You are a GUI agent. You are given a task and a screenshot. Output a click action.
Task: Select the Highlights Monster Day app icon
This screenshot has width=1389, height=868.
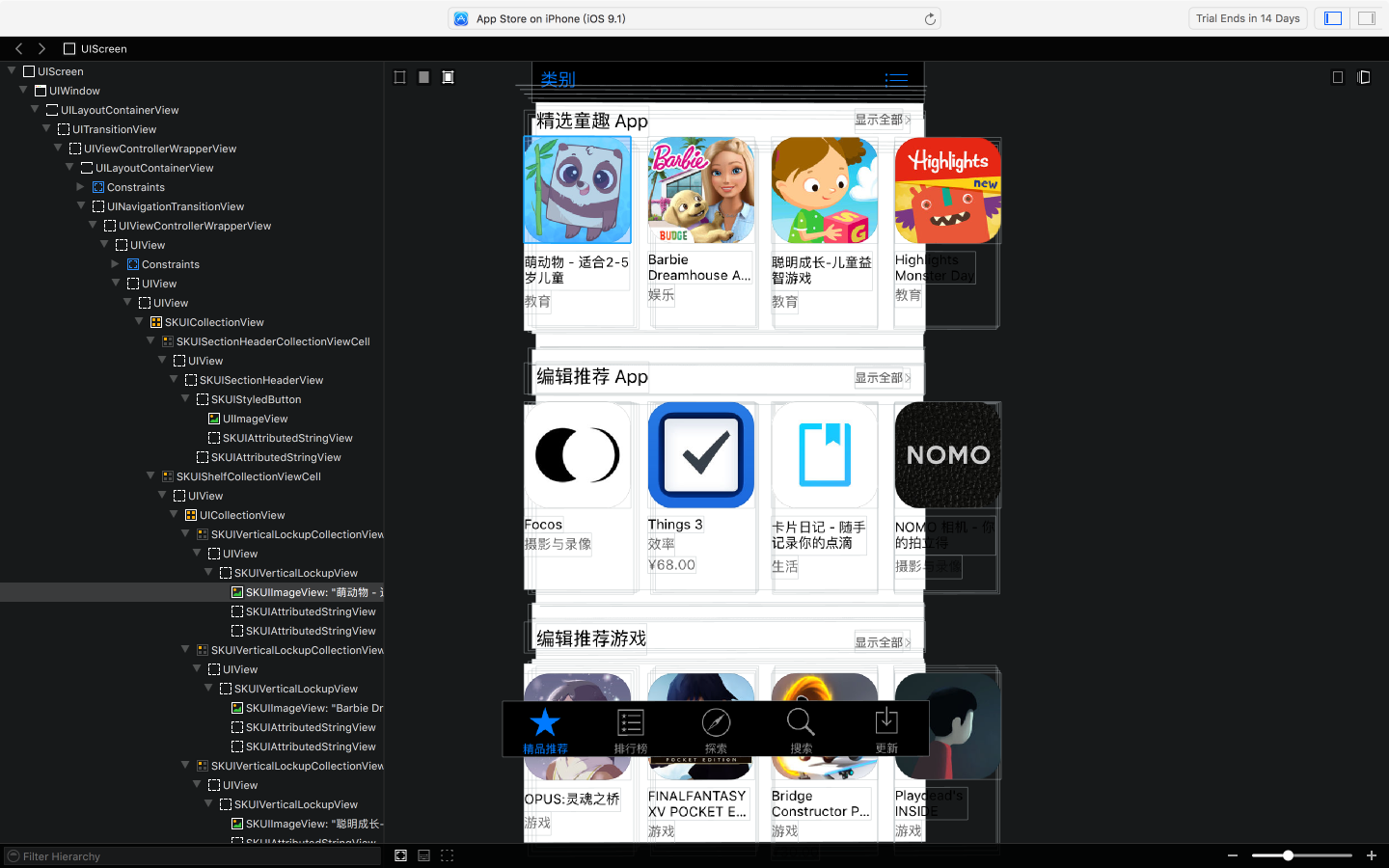click(x=948, y=189)
